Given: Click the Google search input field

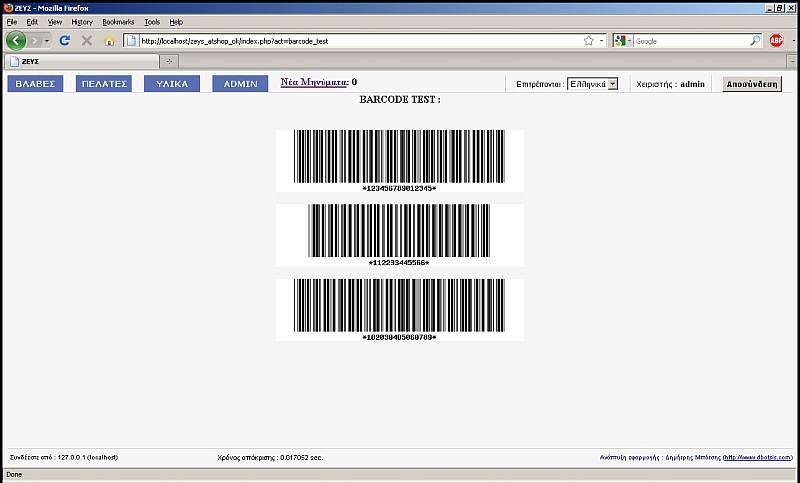Looking at the screenshot, I should [x=691, y=41].
